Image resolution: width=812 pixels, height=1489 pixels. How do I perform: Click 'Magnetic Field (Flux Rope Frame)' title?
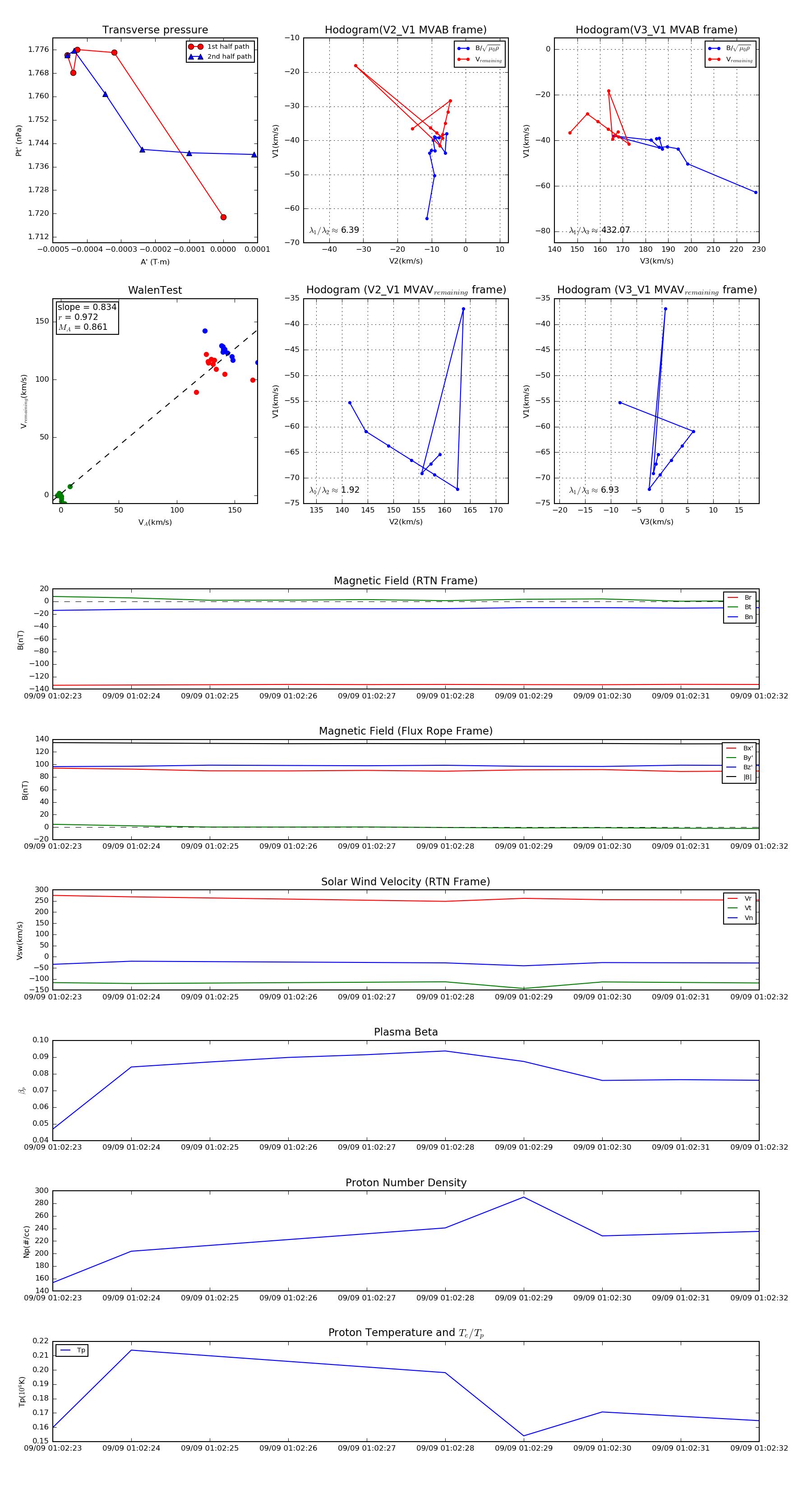406,731
